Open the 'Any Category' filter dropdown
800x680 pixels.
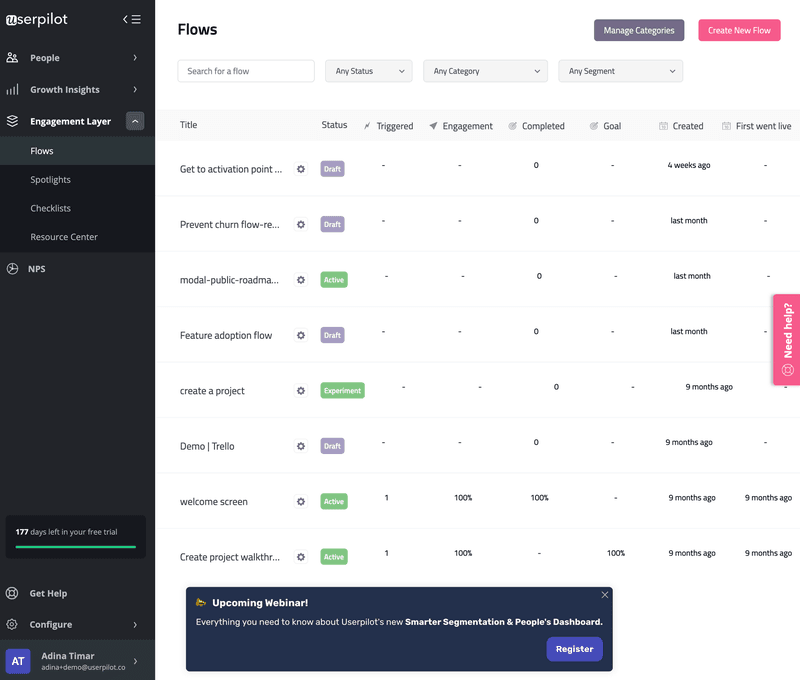tap(485, 71)
